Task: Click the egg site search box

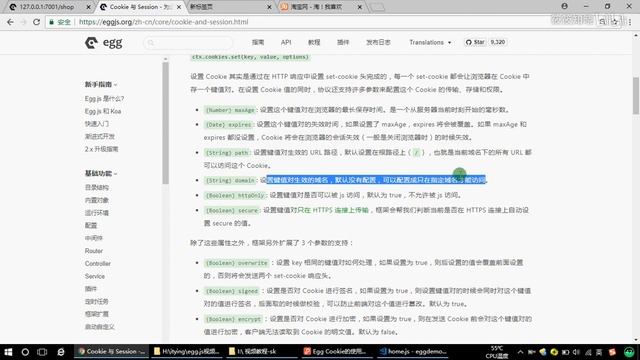Action: pyautogui.click(x=189, y=42)
